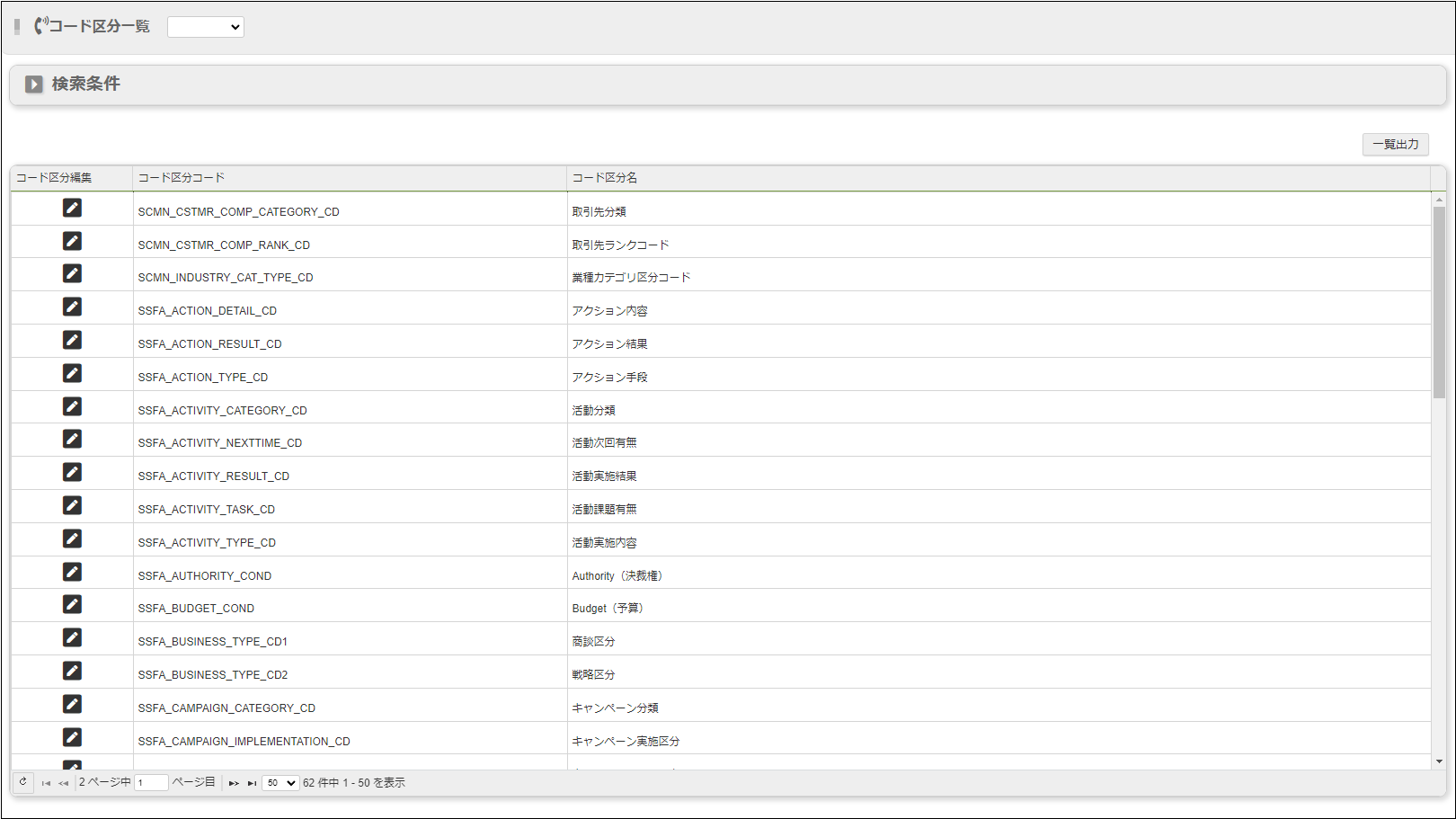The image size is (1456, 819).
Task: Click the 一覧出力 button
Action: point(1395,144)
